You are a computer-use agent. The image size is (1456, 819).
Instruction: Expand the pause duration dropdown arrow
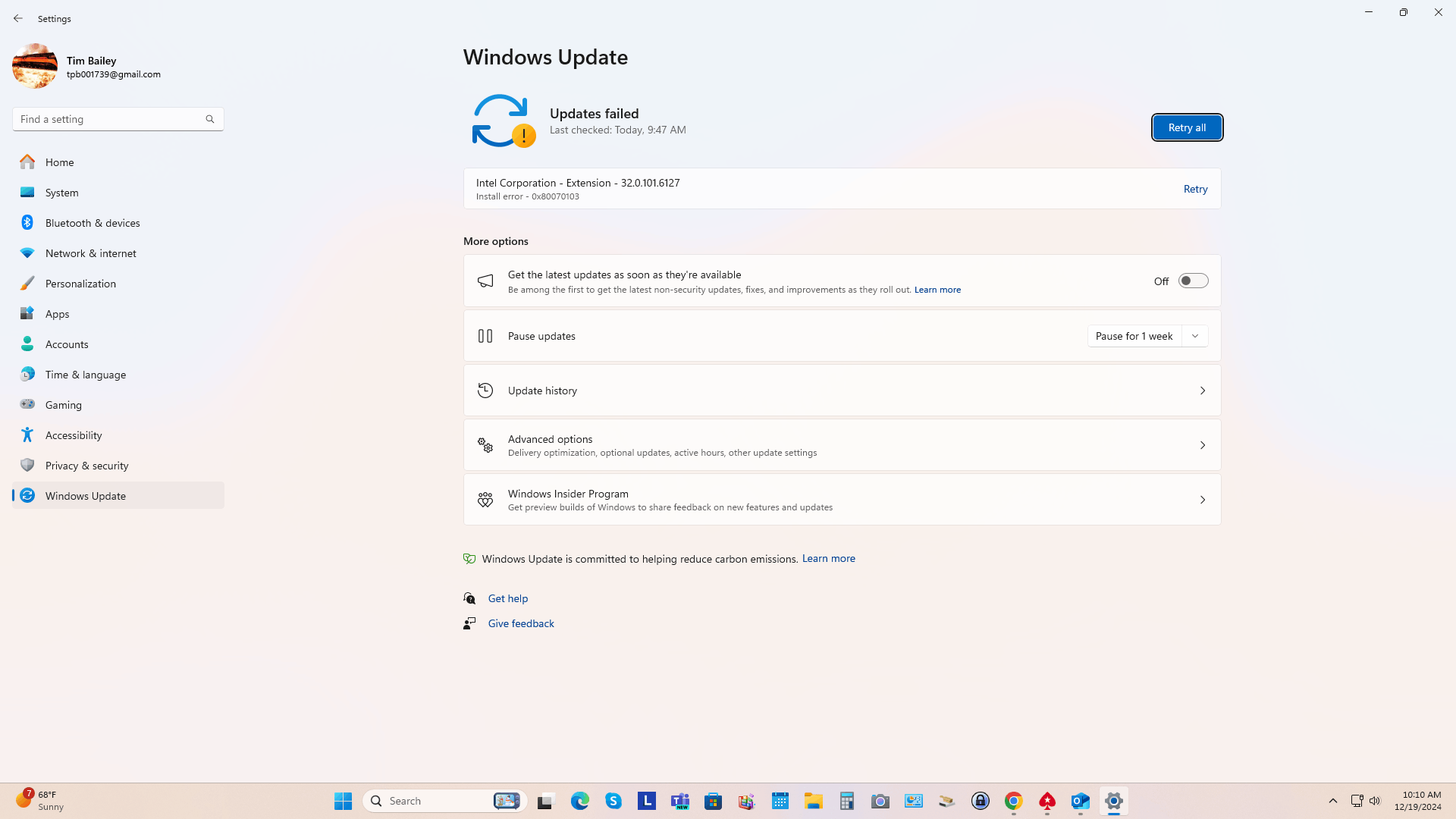1195,336
